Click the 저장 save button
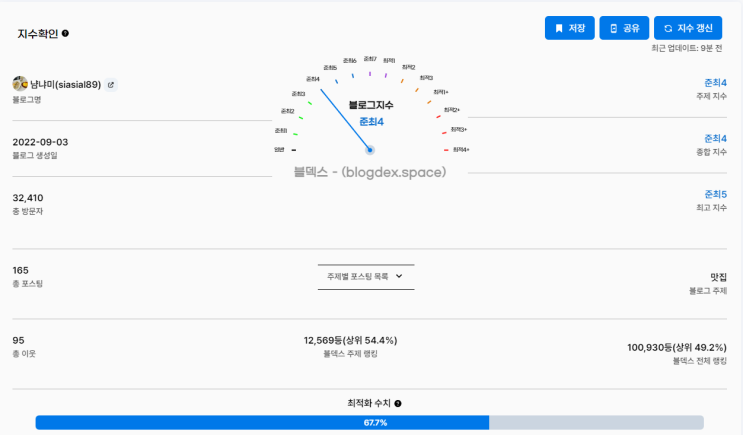743x435 pixels. point(570,28)
